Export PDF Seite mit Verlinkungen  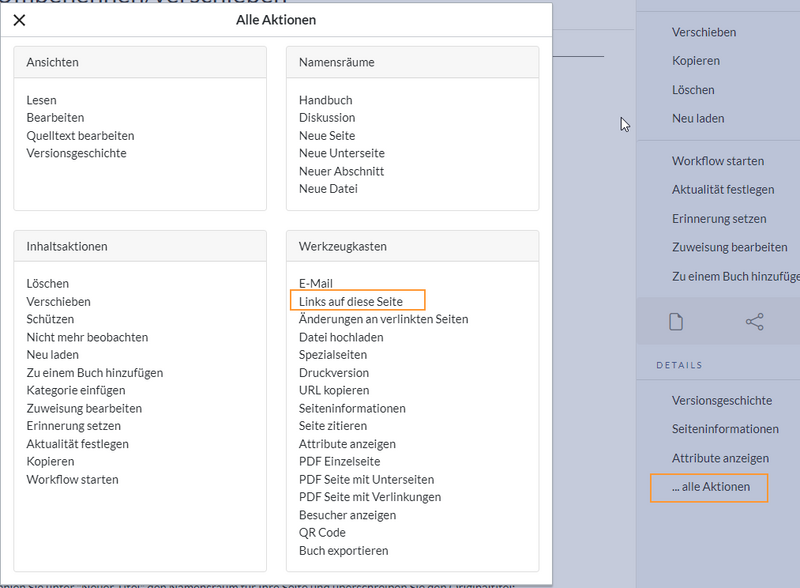point(370,497)
